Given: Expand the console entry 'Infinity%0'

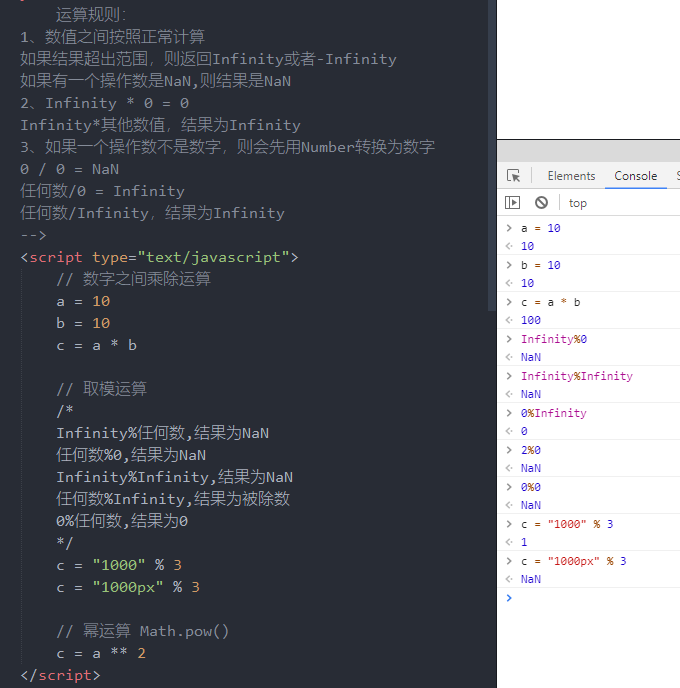Looking at the screenshot, I should click(509, 338).
